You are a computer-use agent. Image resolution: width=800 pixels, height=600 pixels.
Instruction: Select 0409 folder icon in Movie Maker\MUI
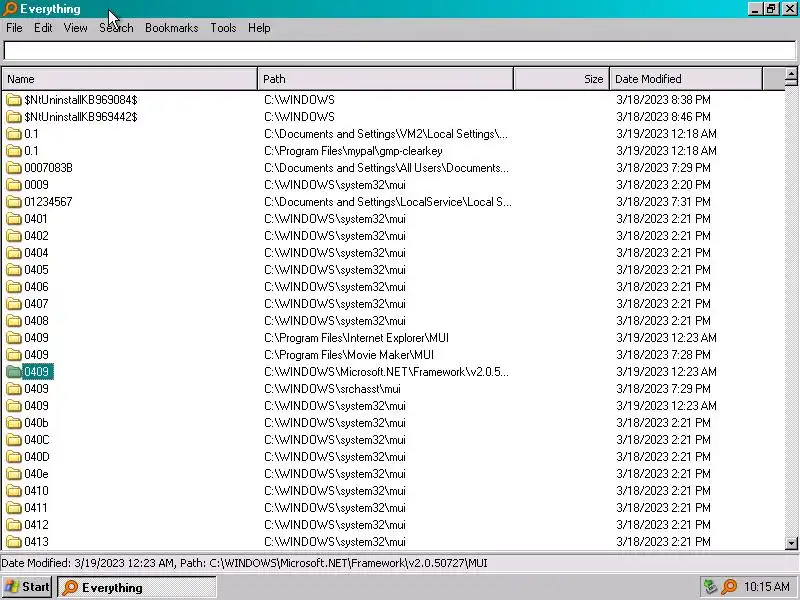14,355
